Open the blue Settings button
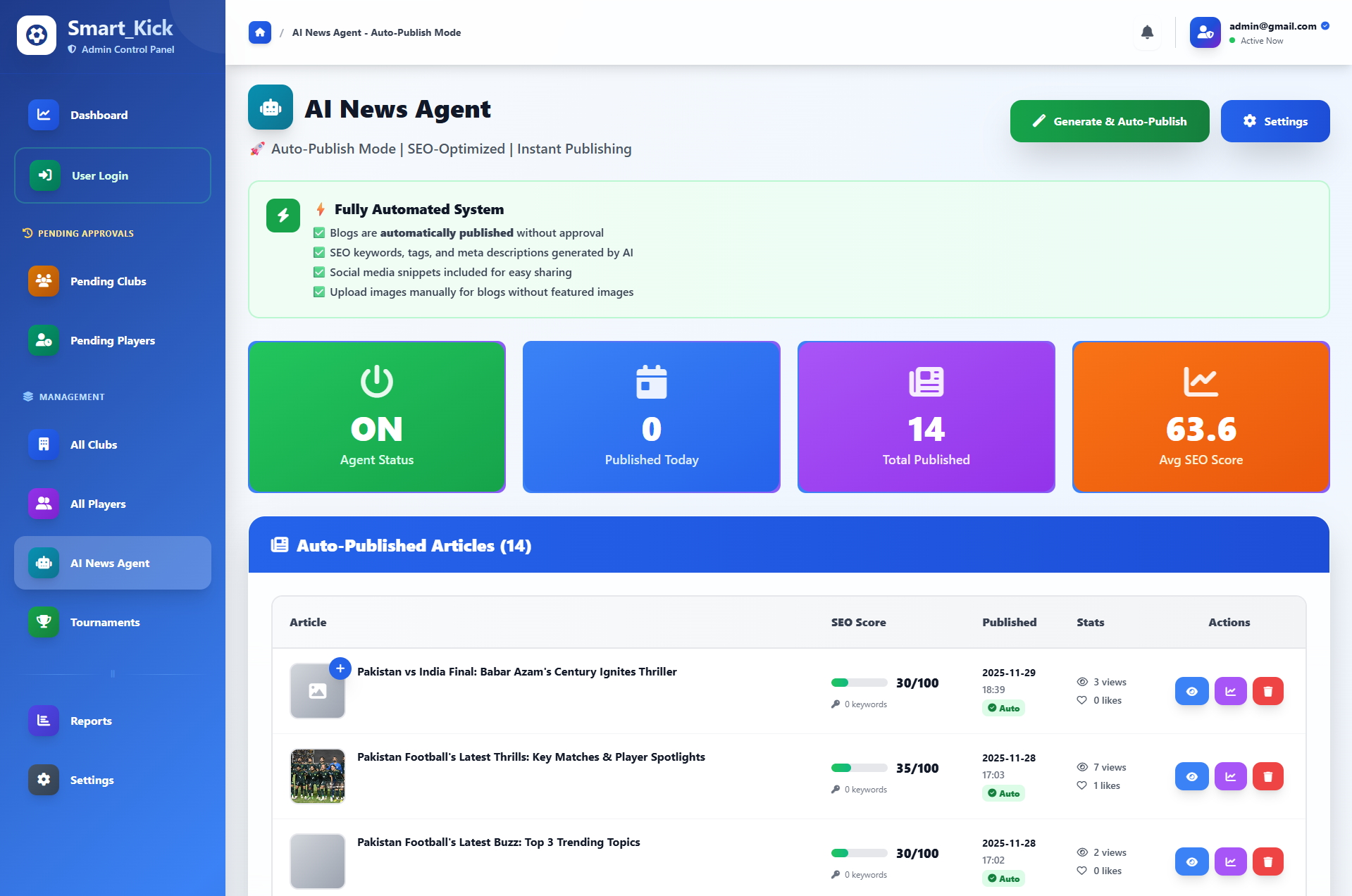Screen dimensions: 1352x896 coord(1275,121)
